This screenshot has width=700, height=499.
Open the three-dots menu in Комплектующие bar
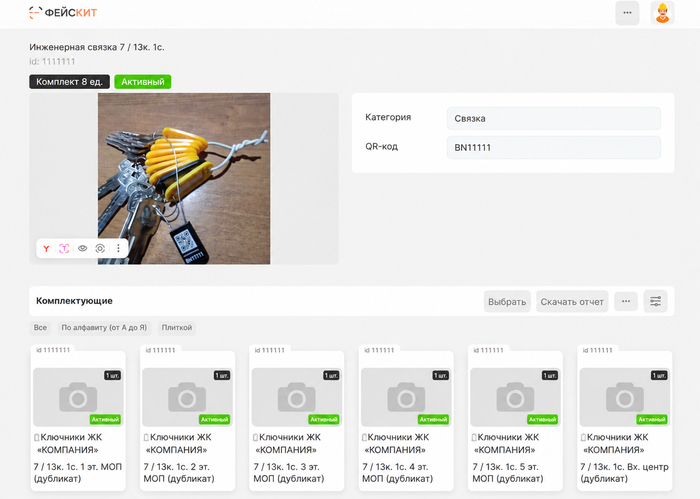[x=626, y=301]
